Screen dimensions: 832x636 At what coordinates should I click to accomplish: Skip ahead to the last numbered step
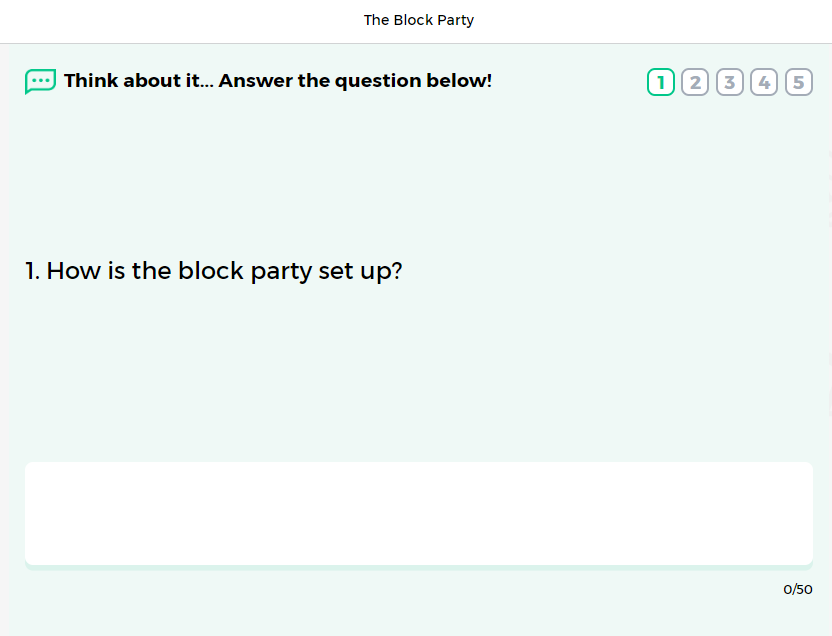pos(798,82)
